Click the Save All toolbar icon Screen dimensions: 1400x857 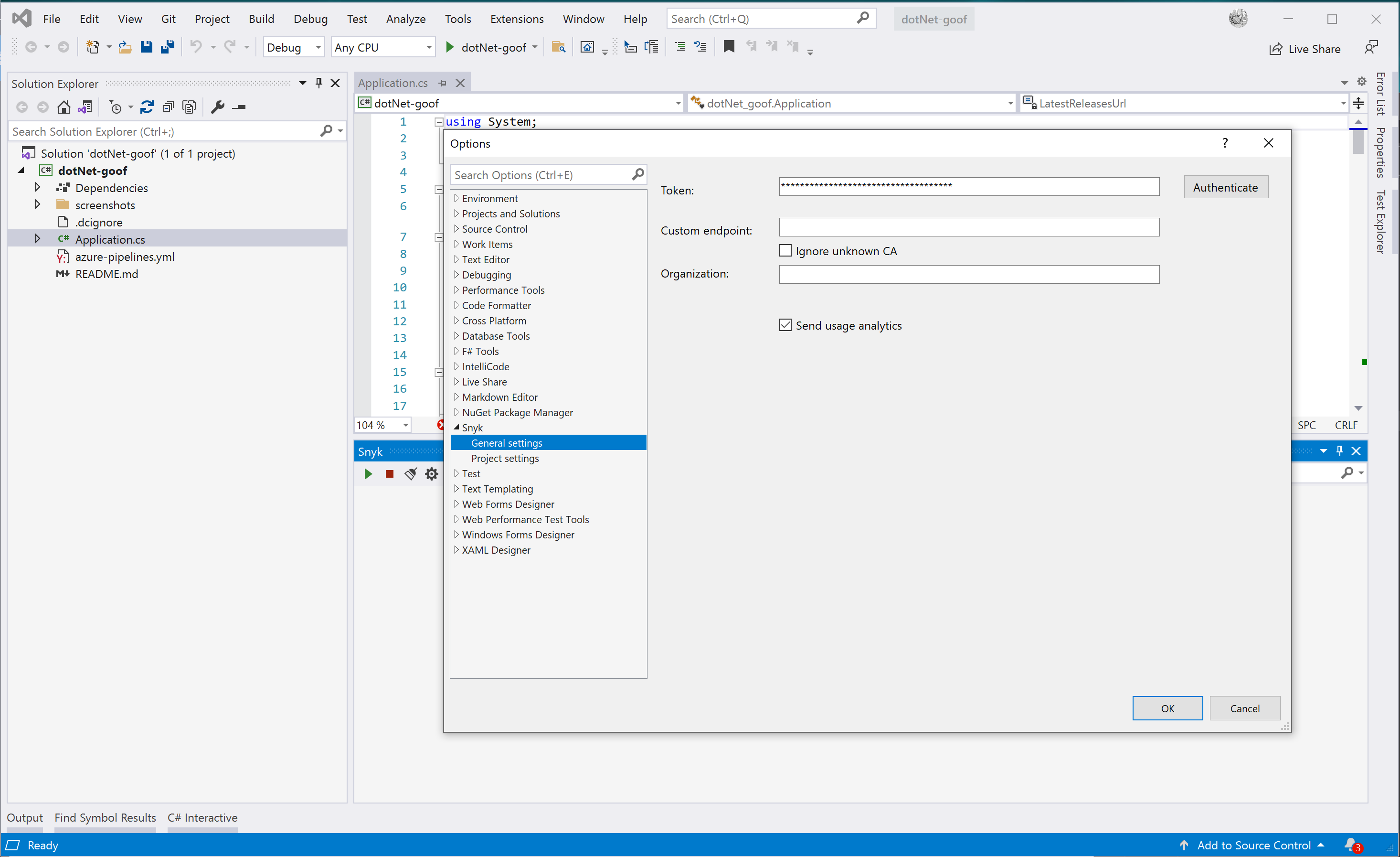pos(167,47)
